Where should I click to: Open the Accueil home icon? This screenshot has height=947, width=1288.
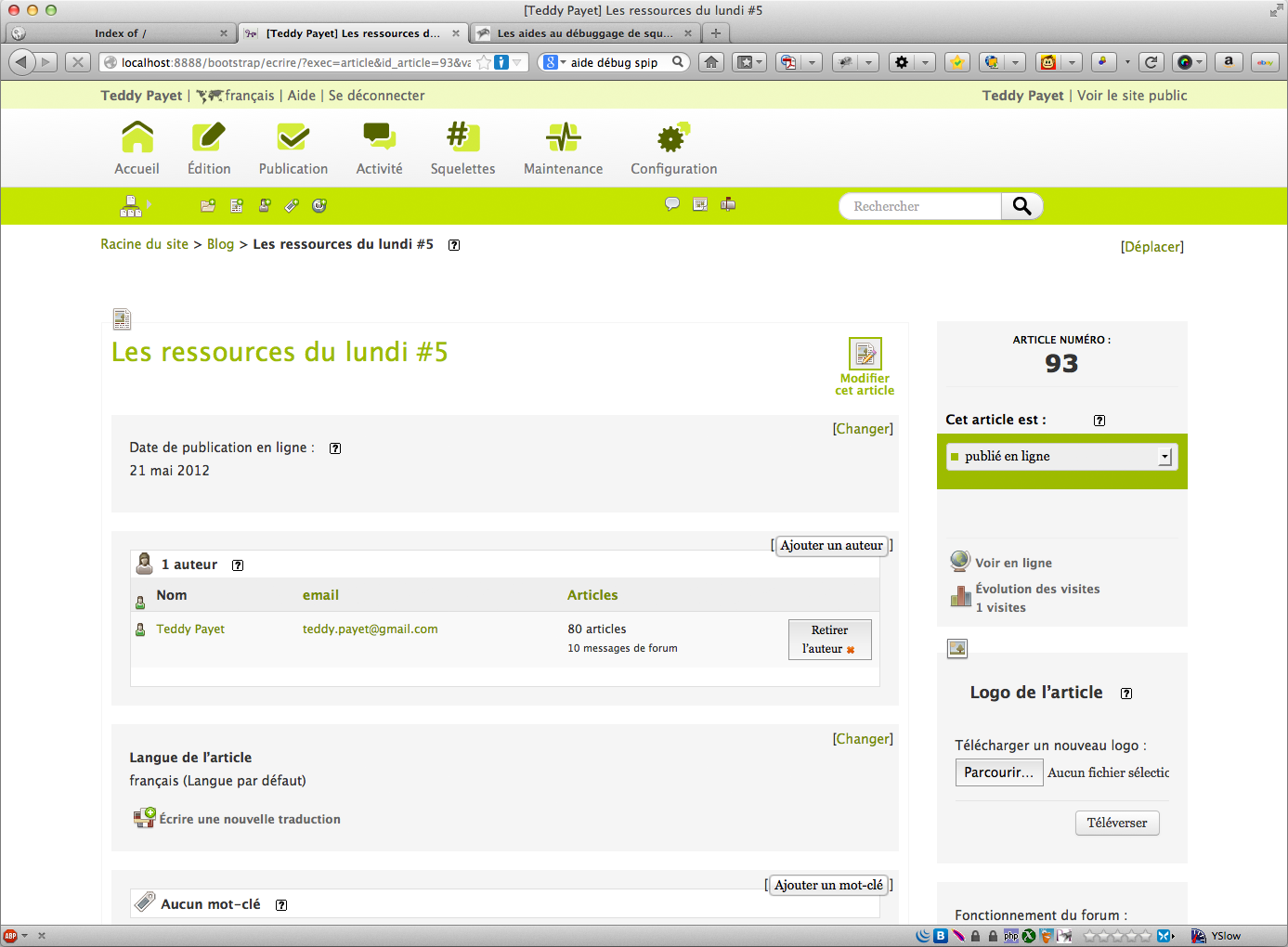tap(137, 138)
